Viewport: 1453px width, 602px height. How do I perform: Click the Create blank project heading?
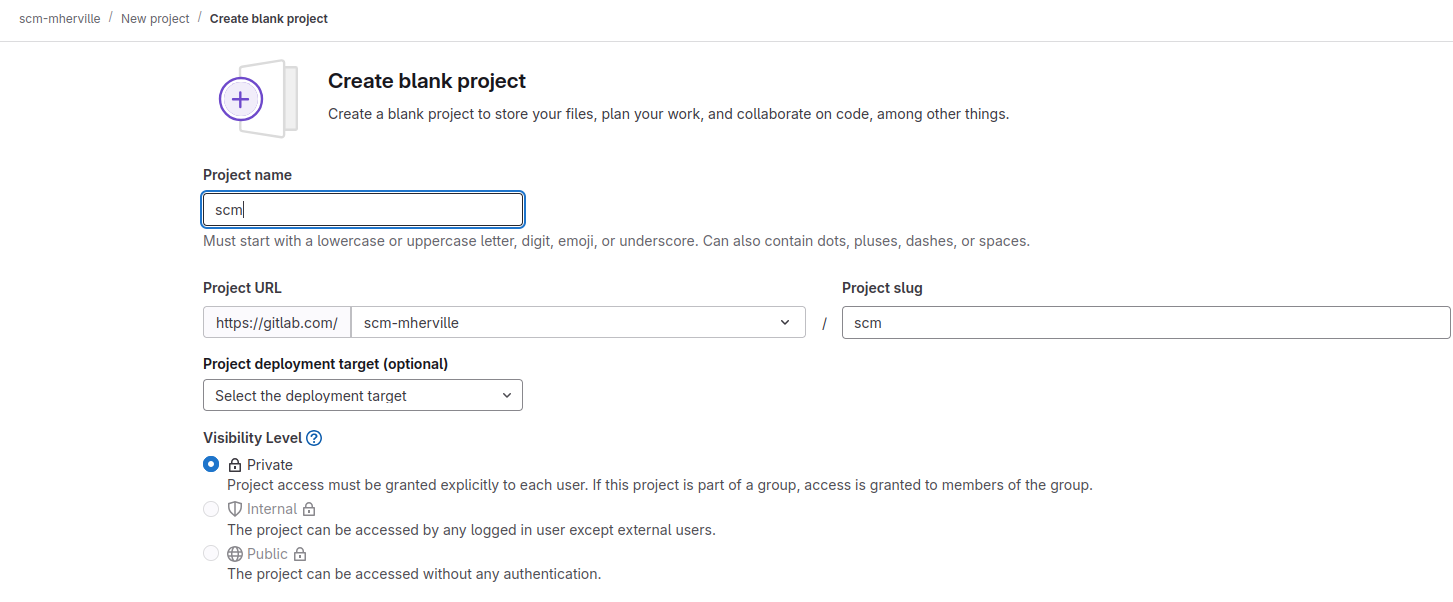(x=427, y=81)
